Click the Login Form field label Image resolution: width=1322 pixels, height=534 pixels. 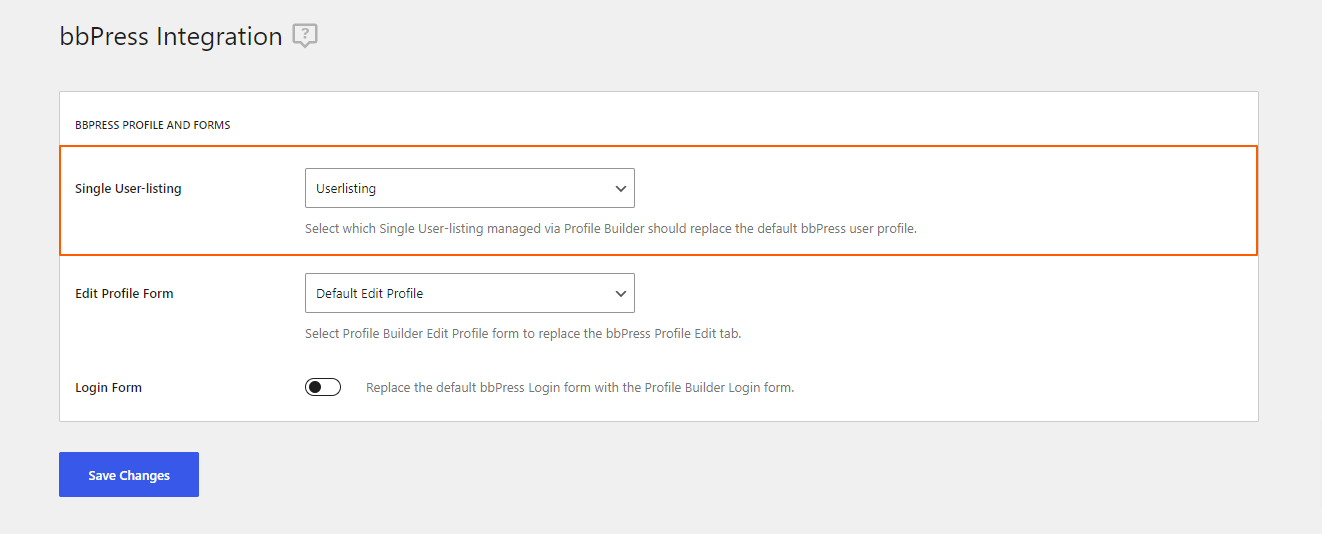pos(108,387)
